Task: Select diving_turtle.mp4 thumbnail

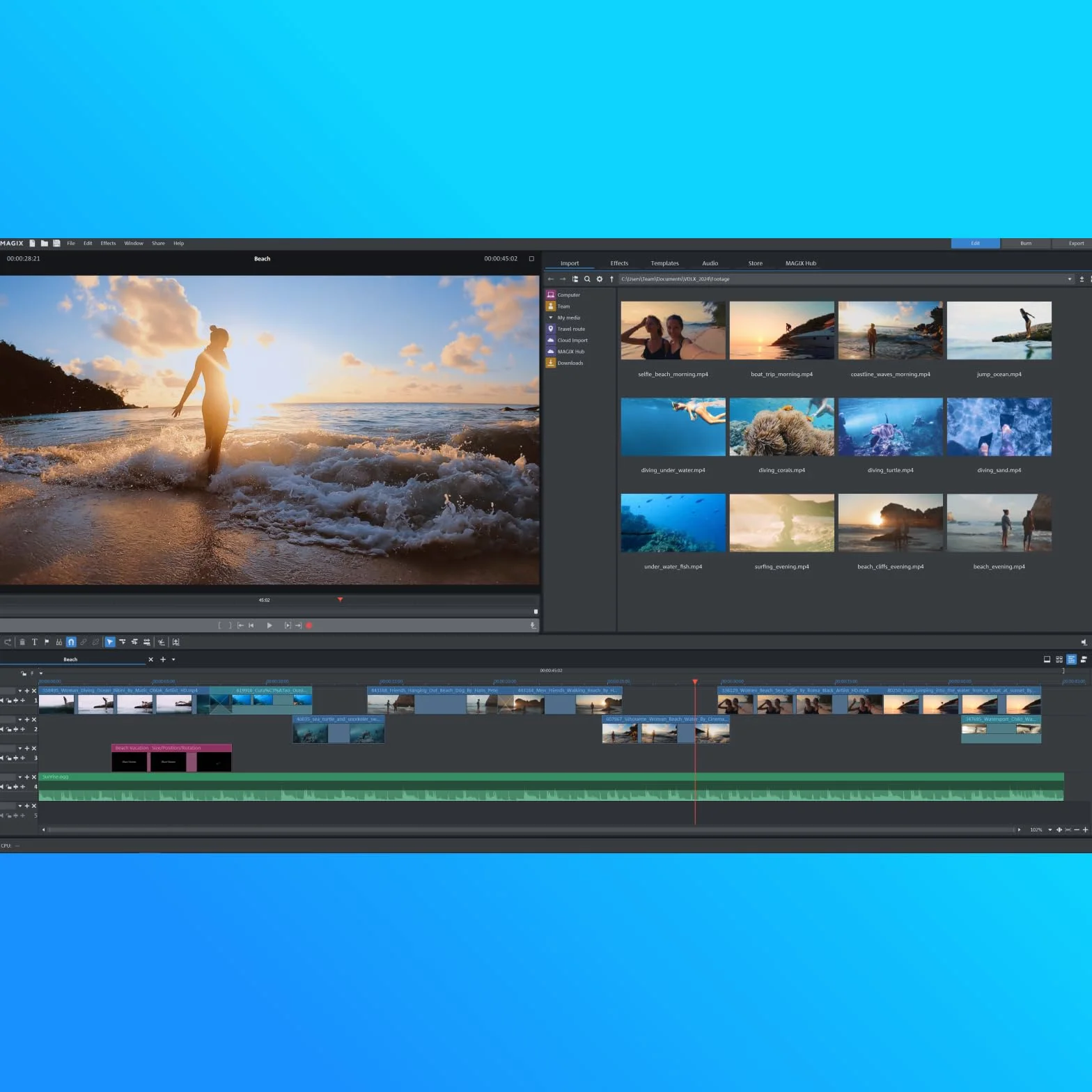Action: (x=890, y=427)
